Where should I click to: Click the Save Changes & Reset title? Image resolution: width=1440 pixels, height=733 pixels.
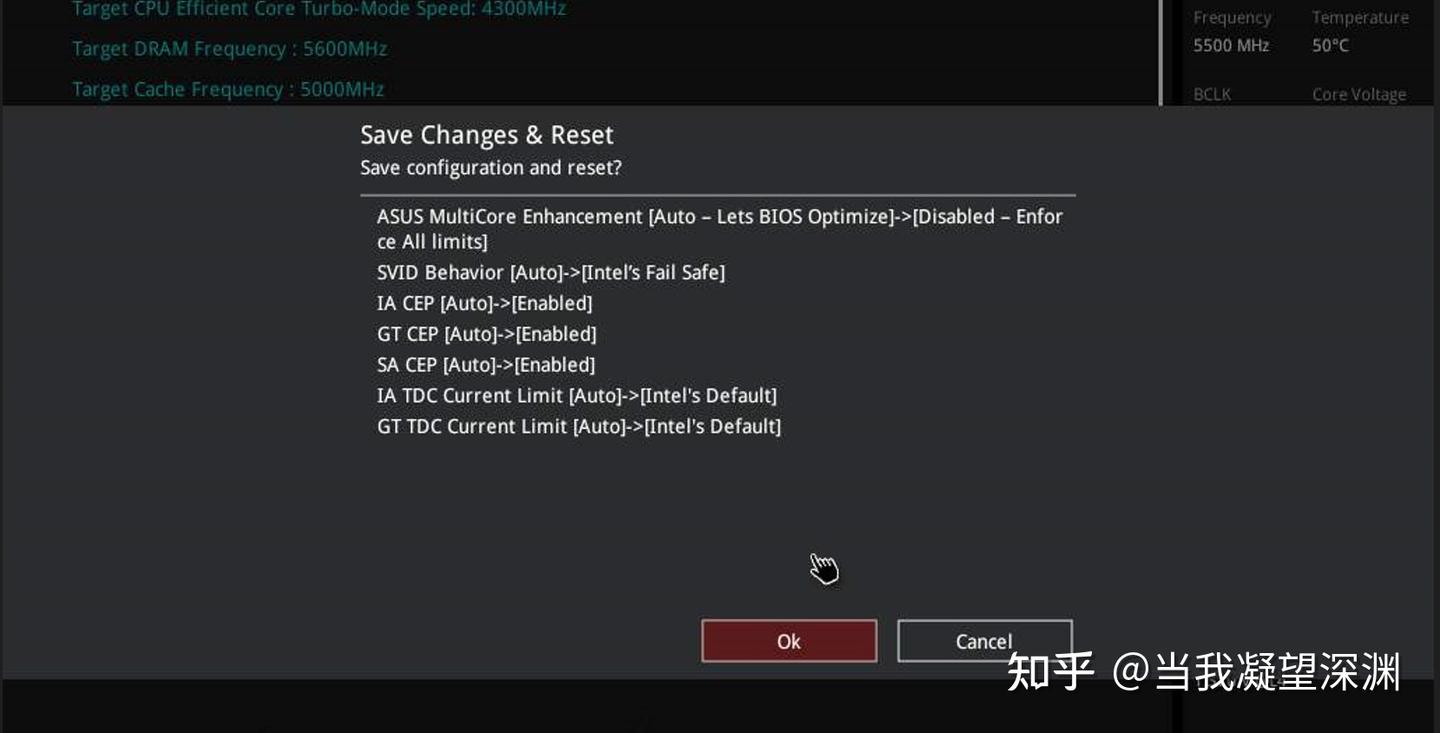[x=486, y=134]
